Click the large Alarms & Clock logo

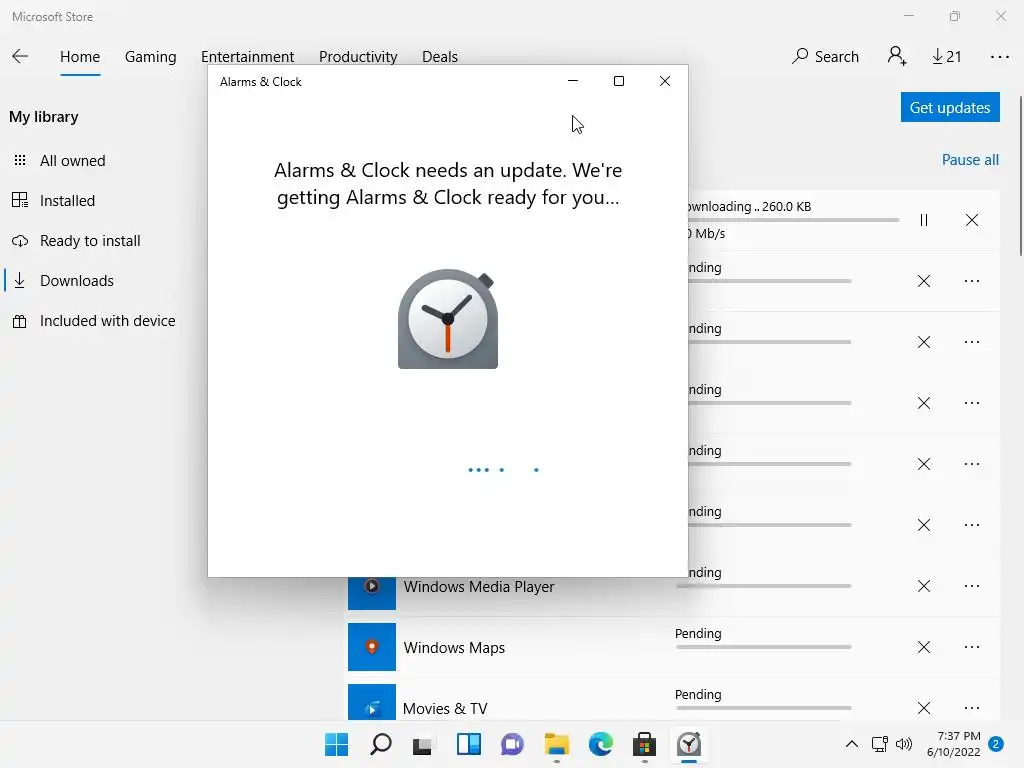click(448, 319)
